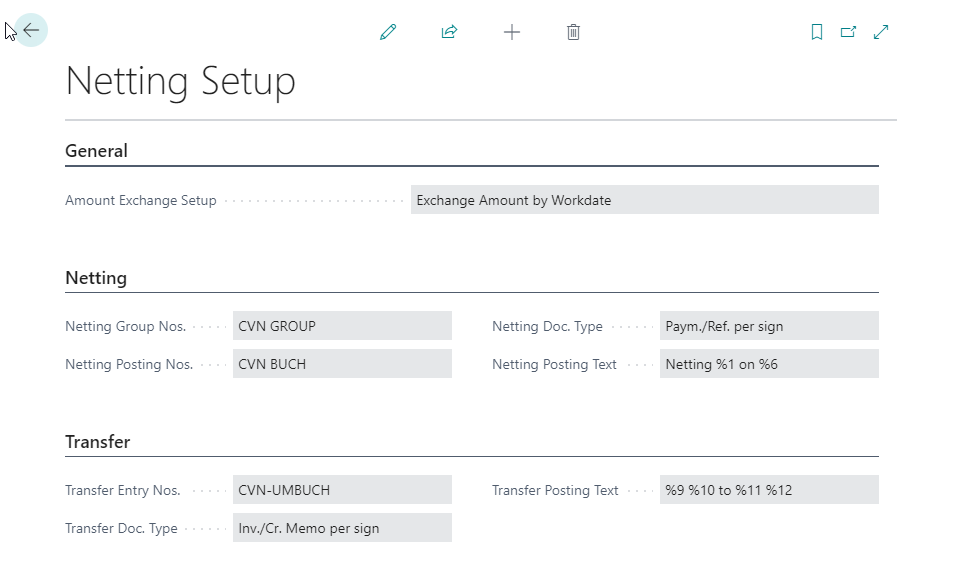Expand page with the full-screen arrows icon
This screenshot has width=963, height=569.
[x=881, y=32]
